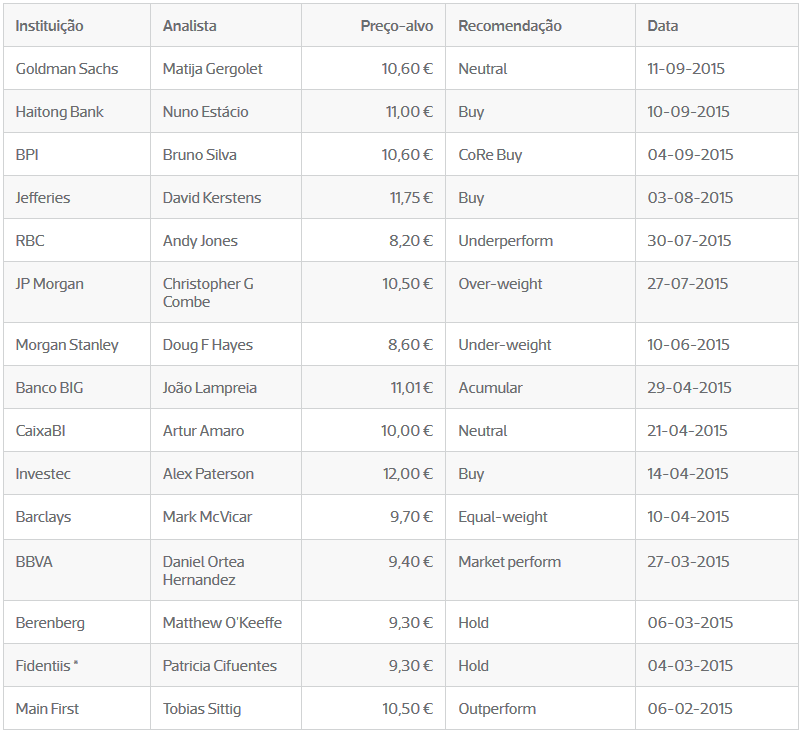Select BPI's CoRe Buy recommendation cell

pos(490,155)
